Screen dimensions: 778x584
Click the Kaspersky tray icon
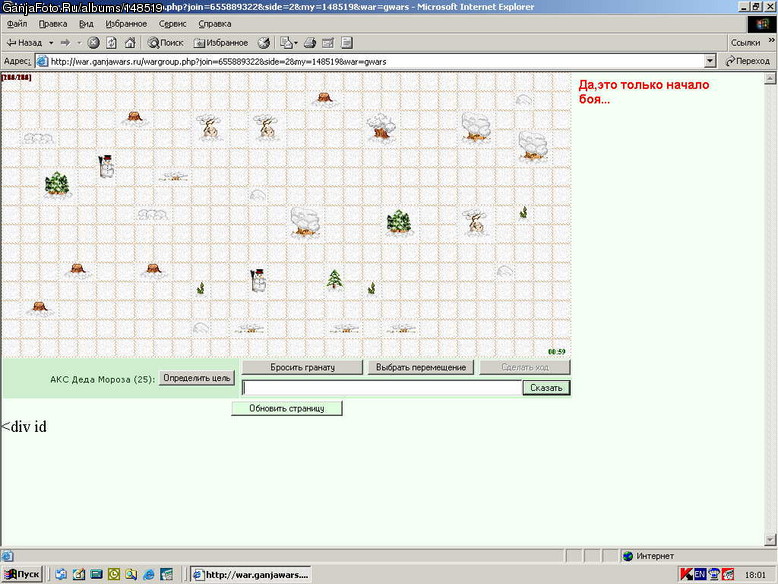pos(686,575)
